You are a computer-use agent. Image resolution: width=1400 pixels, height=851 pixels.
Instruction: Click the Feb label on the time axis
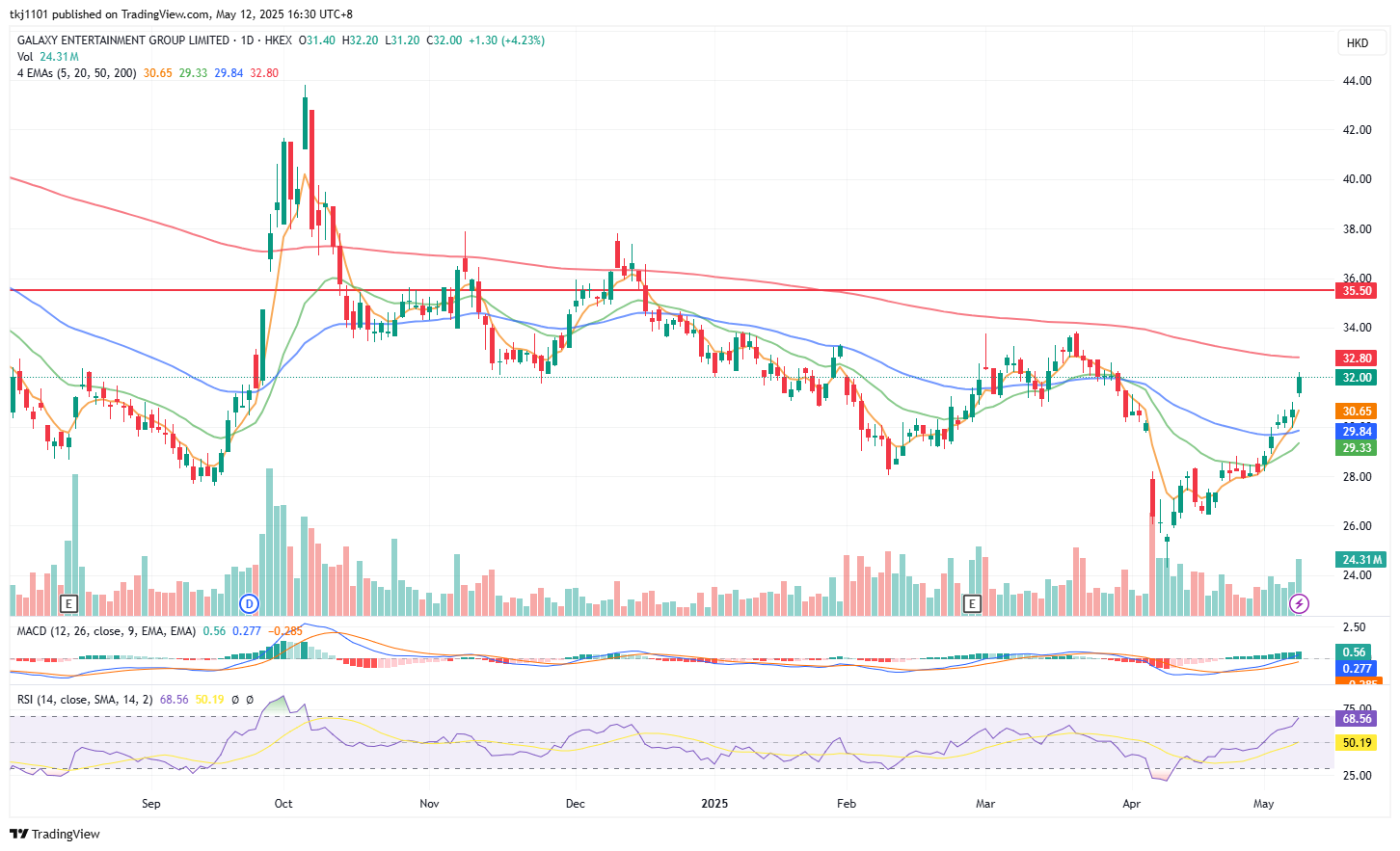click(x=847, y=804)
